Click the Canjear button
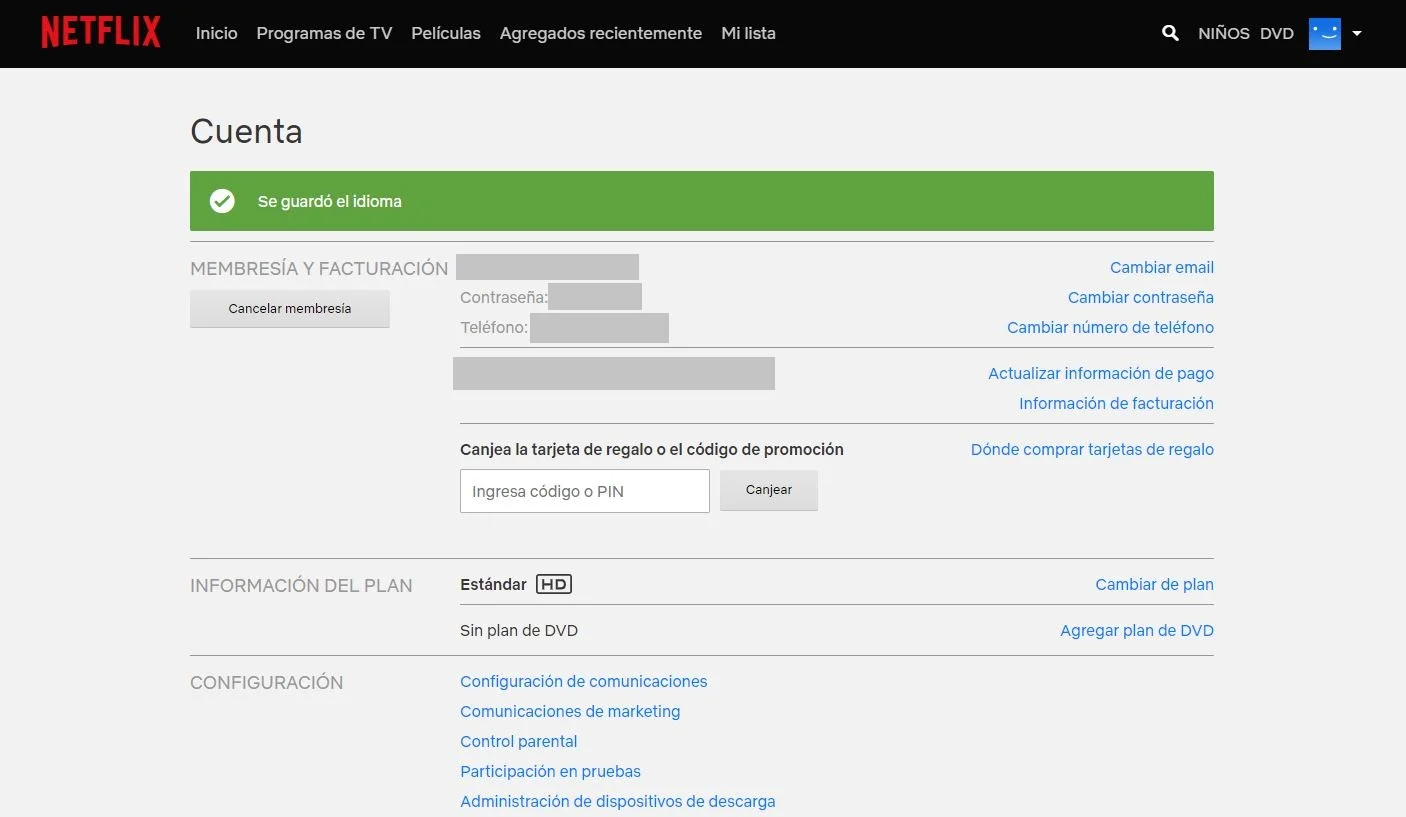 pyautogui.click(x=769, y=490)
